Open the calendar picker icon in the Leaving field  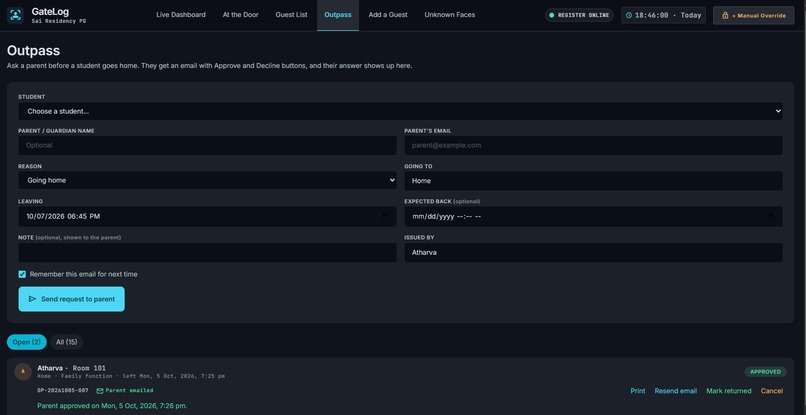point(386,216)
